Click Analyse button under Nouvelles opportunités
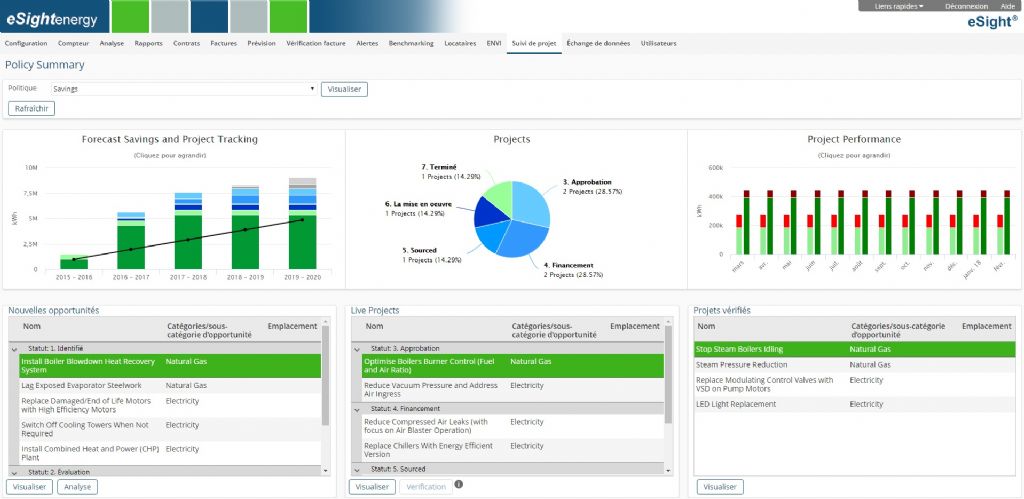Image resolution: width=1024 pixels, height=499 pixels. point(77,487)
